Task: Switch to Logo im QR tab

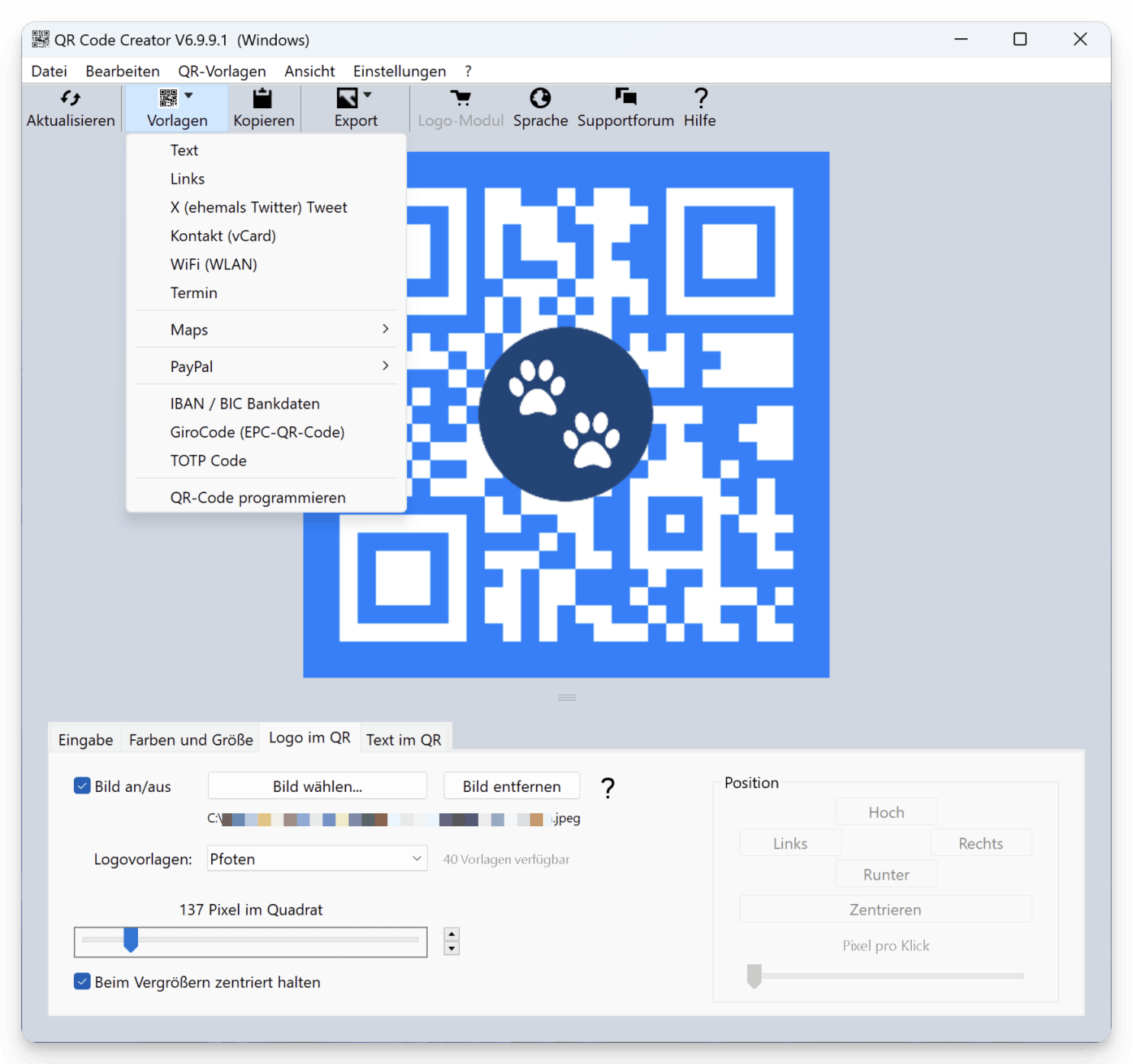Action: 310,738
